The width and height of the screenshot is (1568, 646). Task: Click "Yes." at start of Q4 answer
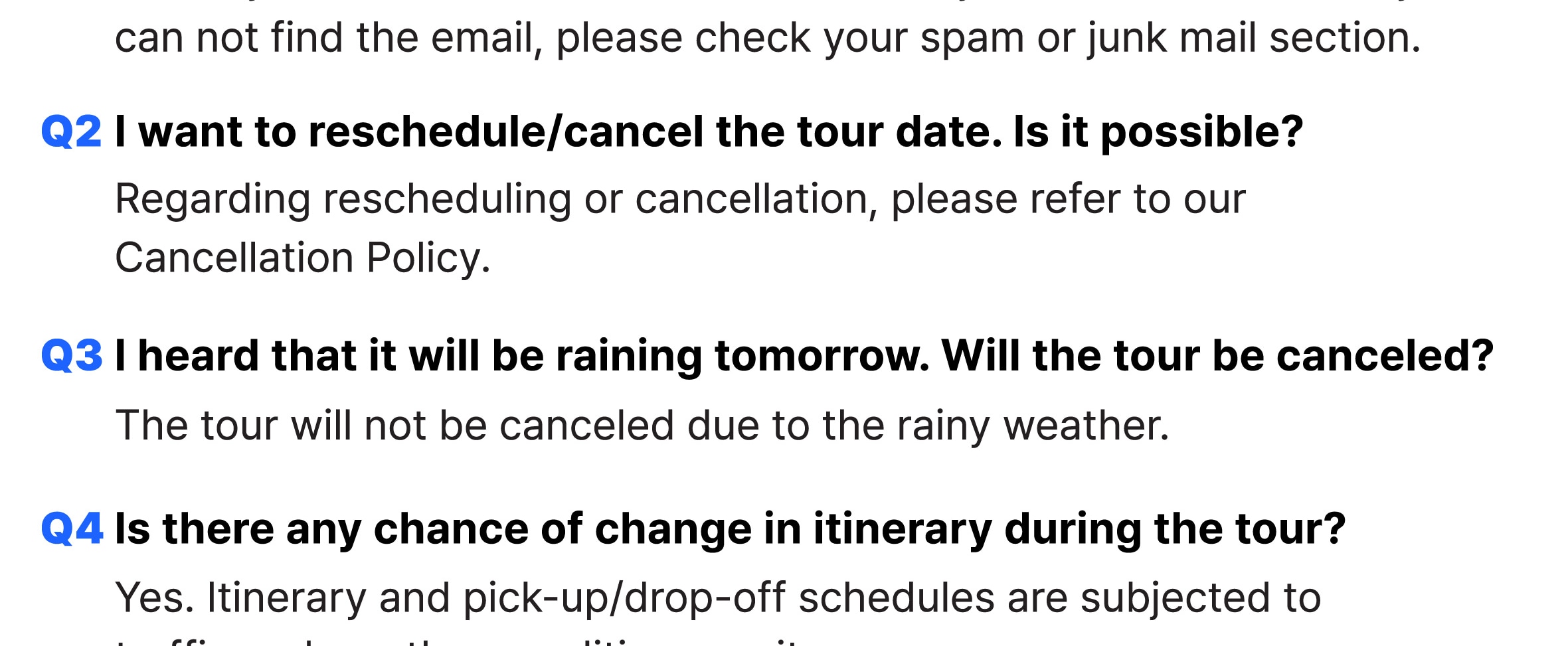point(155,598)
